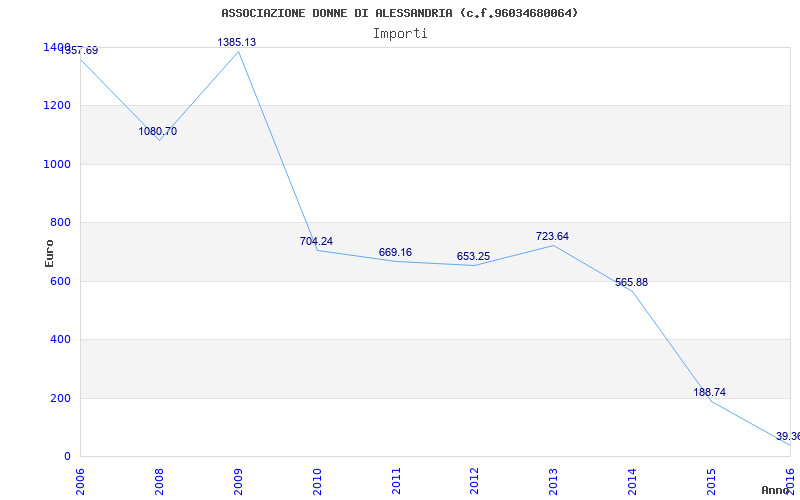Image resolution: width=800 pixels, height=500 pixels.
Task: Click the 200 y-axis tick label
Action: pyautogui.click(x=60, y=398)
